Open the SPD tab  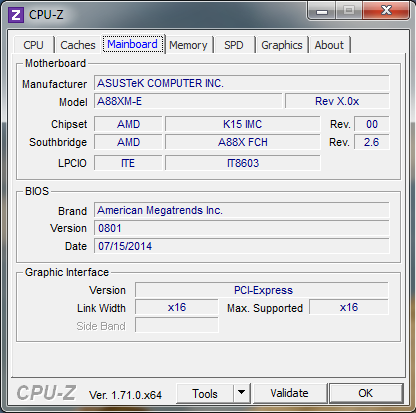tap(234, 45)
